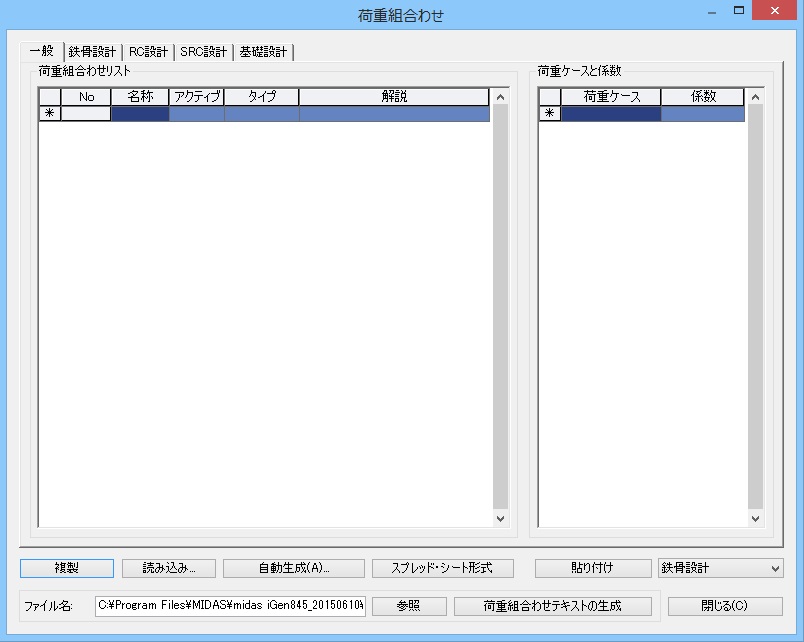Select the SRC設計 tab
This screenshot has height=642, width=804.
203,52
